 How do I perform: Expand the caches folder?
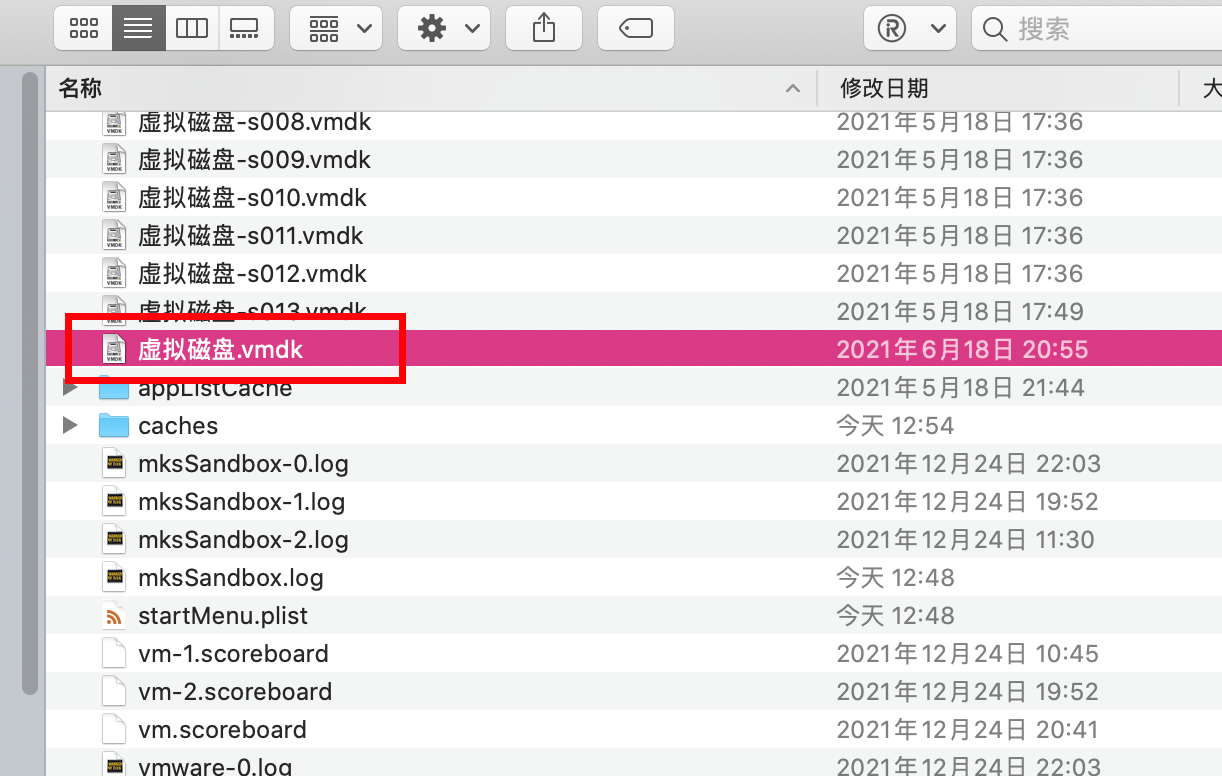point(69,425)
